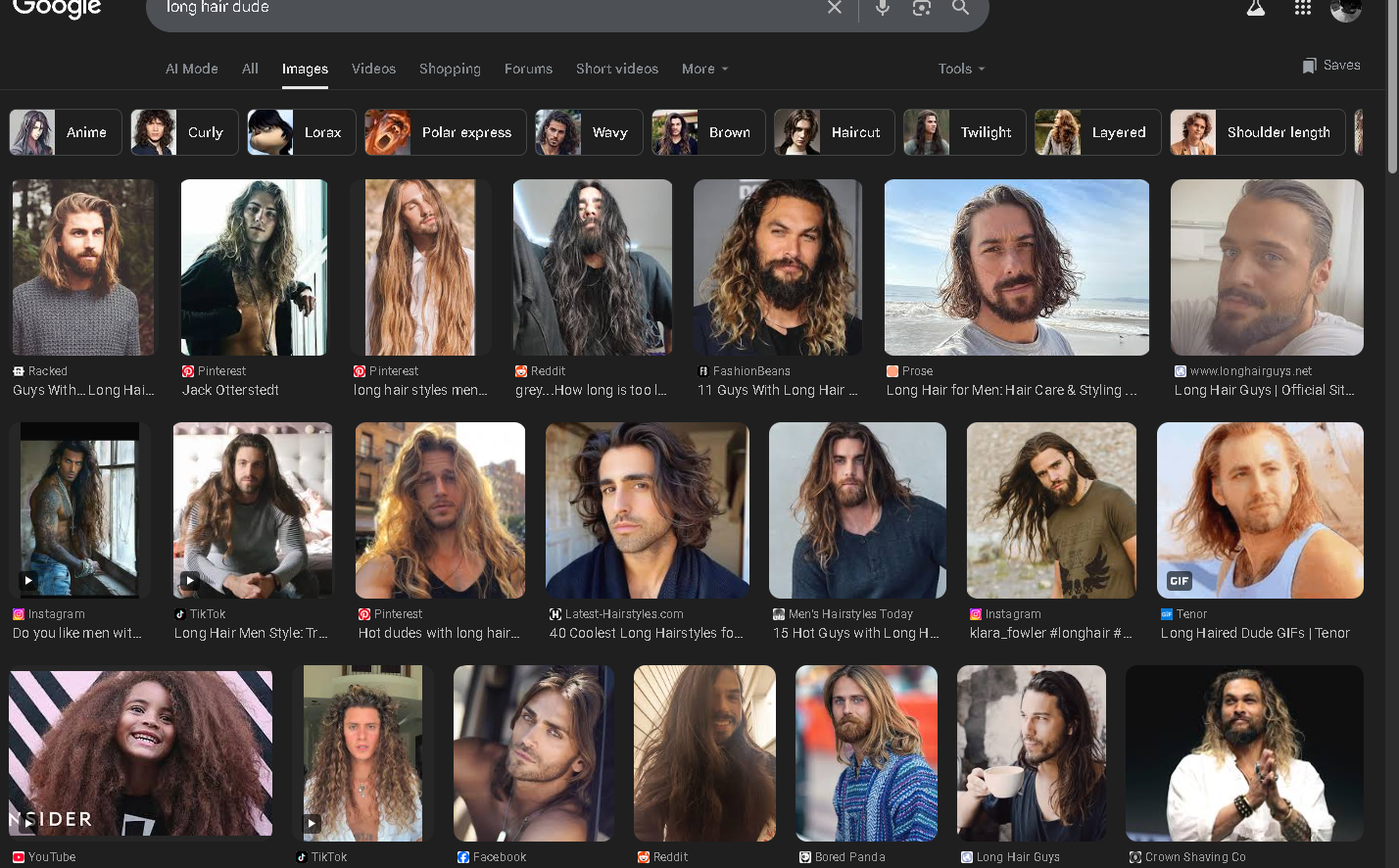This screenshot has width=1399, height=868.
Task: Filter results with the Curly chip
Action: [185, 132]
